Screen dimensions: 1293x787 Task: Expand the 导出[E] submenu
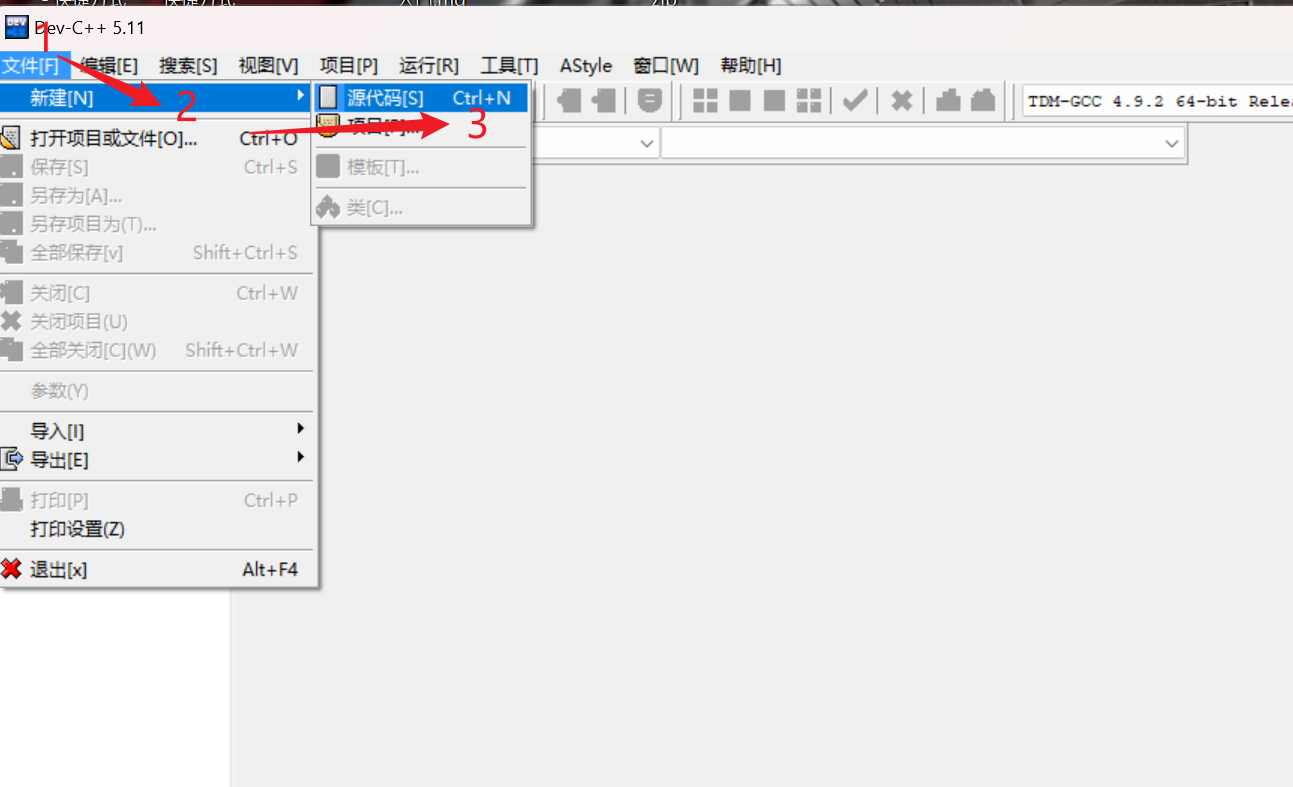click(x=156, y=460)
